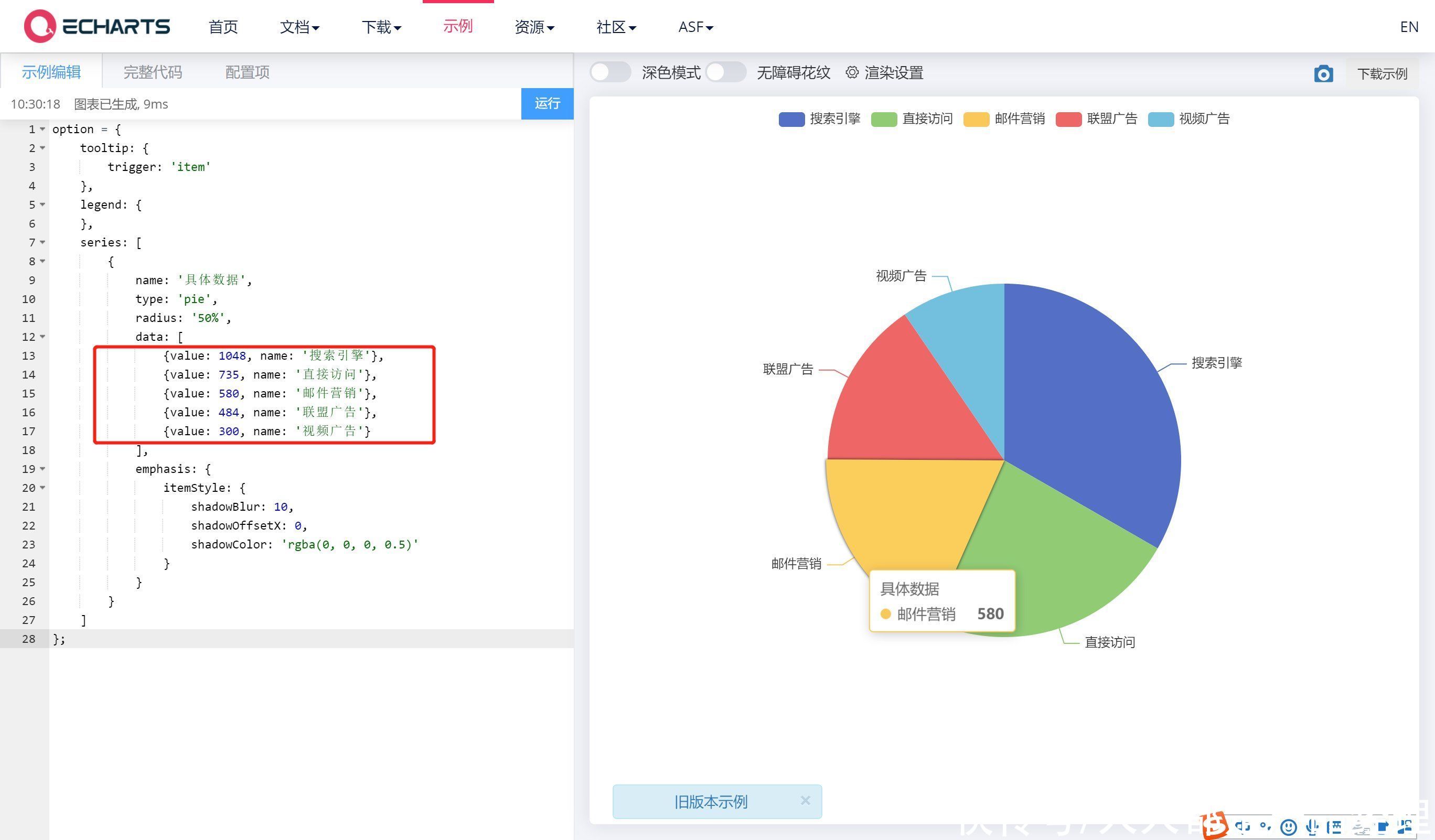Click code text type: 'pie'
The image size is (1435, 840).
point(177,299)
